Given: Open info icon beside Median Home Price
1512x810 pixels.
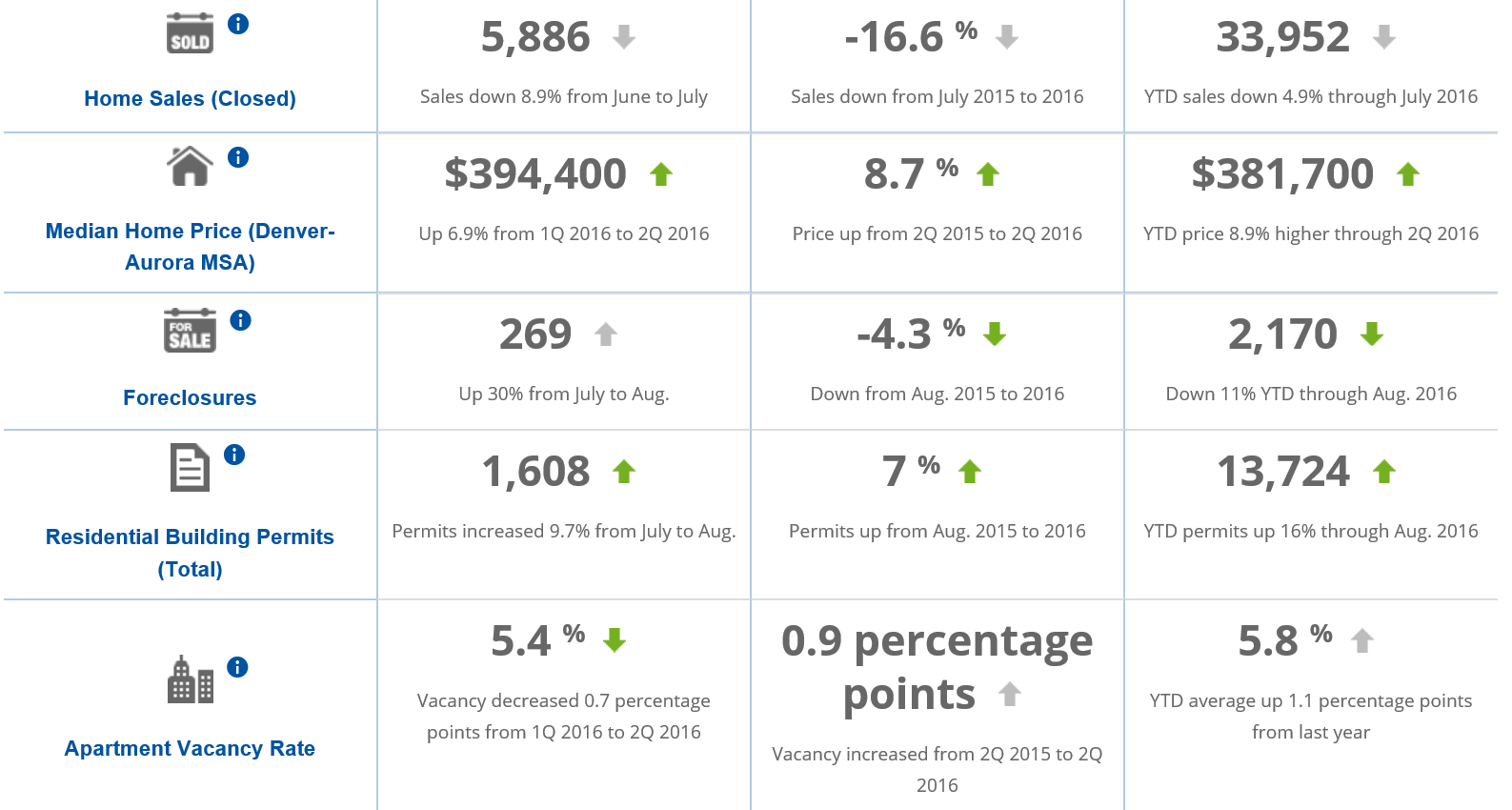Looking at the screenshot, I should 238,157.
